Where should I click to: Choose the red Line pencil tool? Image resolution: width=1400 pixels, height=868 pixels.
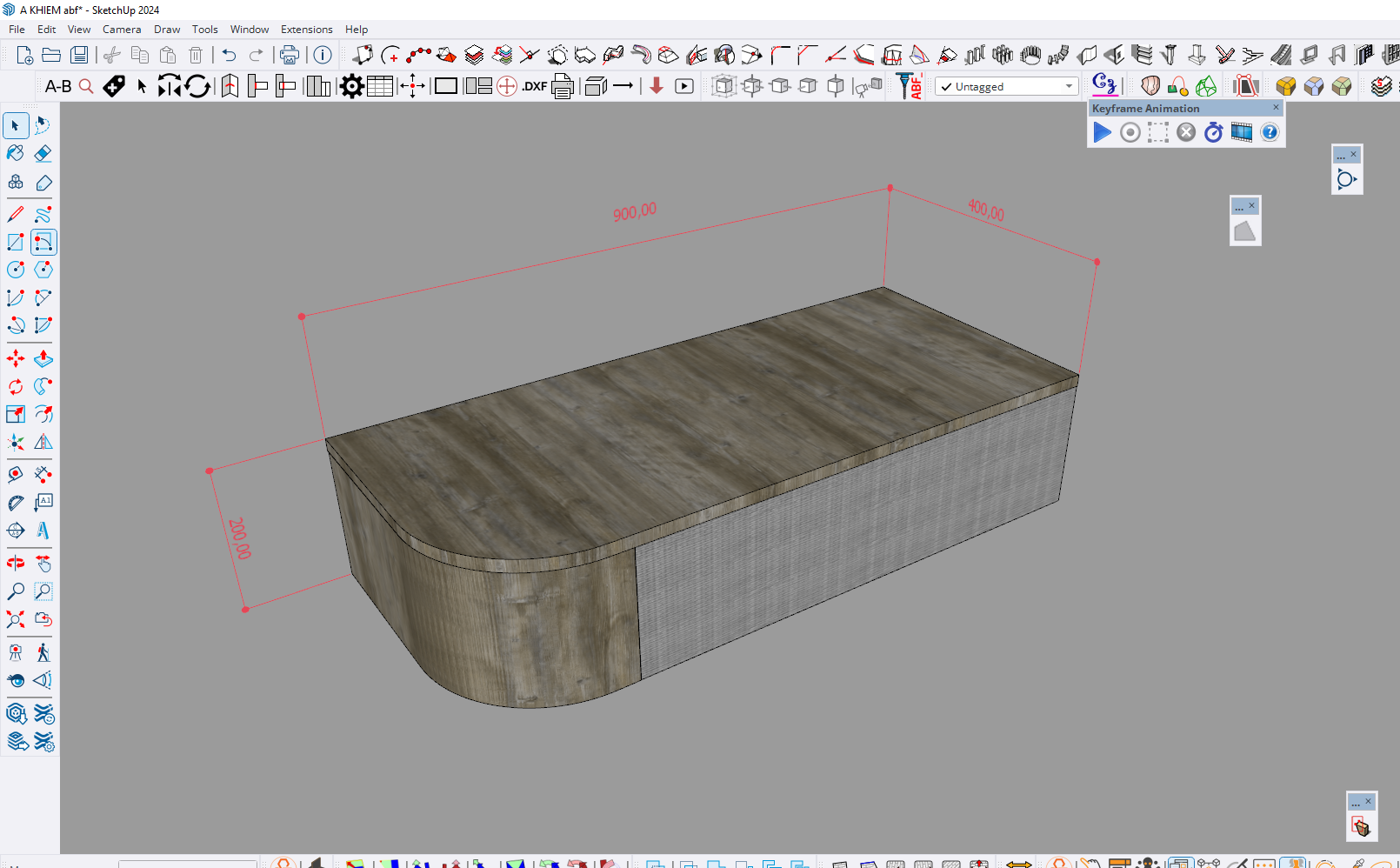coord(16,214)
